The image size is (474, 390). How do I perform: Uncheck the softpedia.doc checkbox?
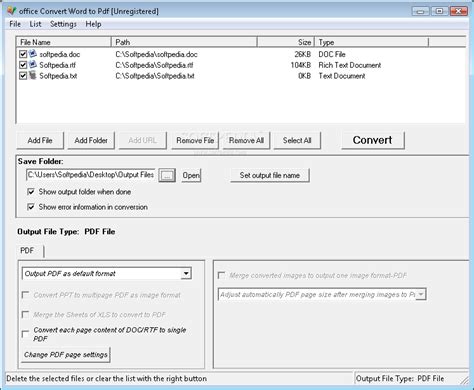coord(23,54)
